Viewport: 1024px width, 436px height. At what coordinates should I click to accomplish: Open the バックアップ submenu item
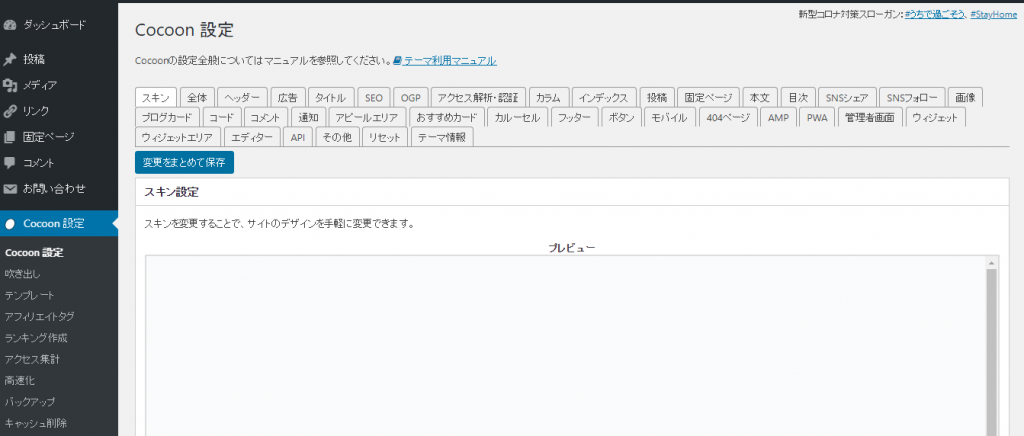(x=29, y=401)
